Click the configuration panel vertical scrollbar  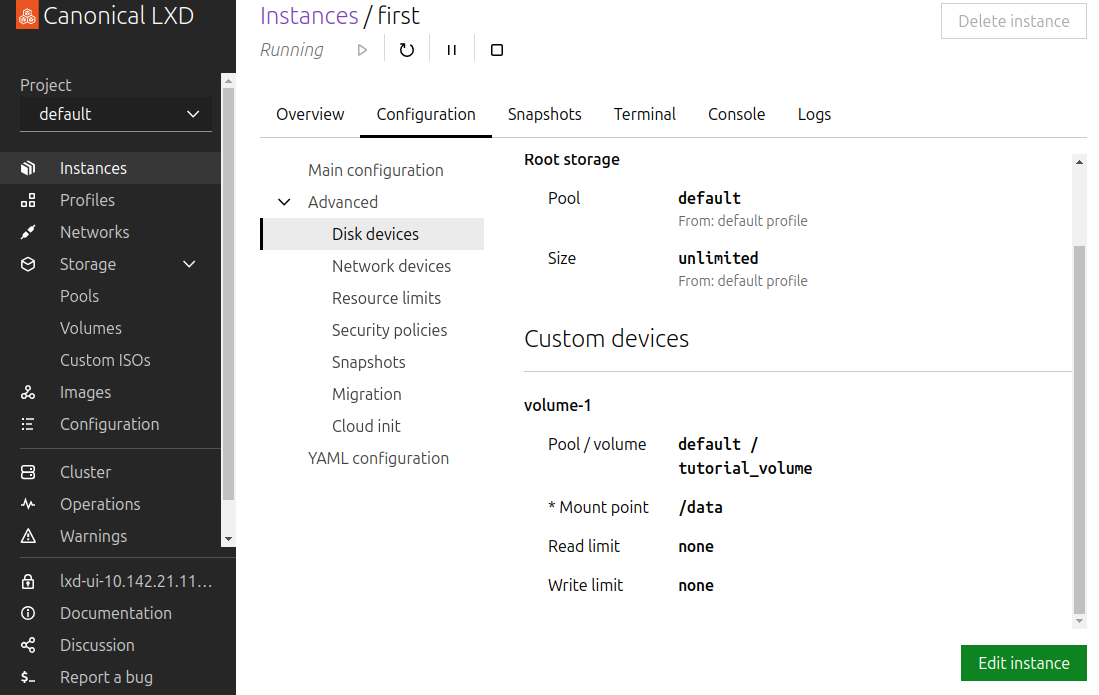tap(1079, 430)
